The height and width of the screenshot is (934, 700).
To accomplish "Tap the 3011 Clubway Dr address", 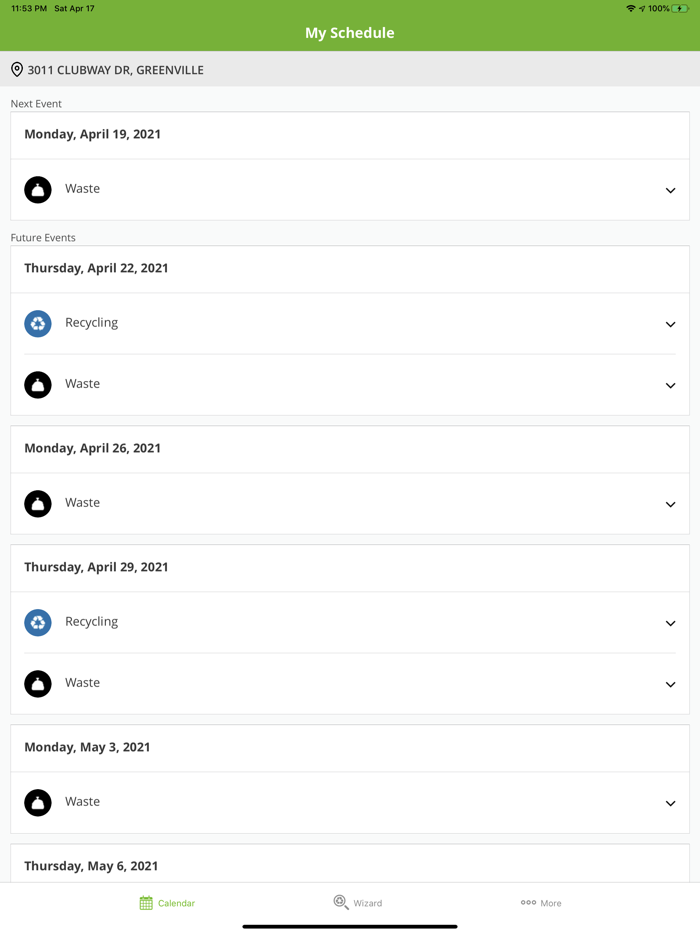I will [115, 70].
